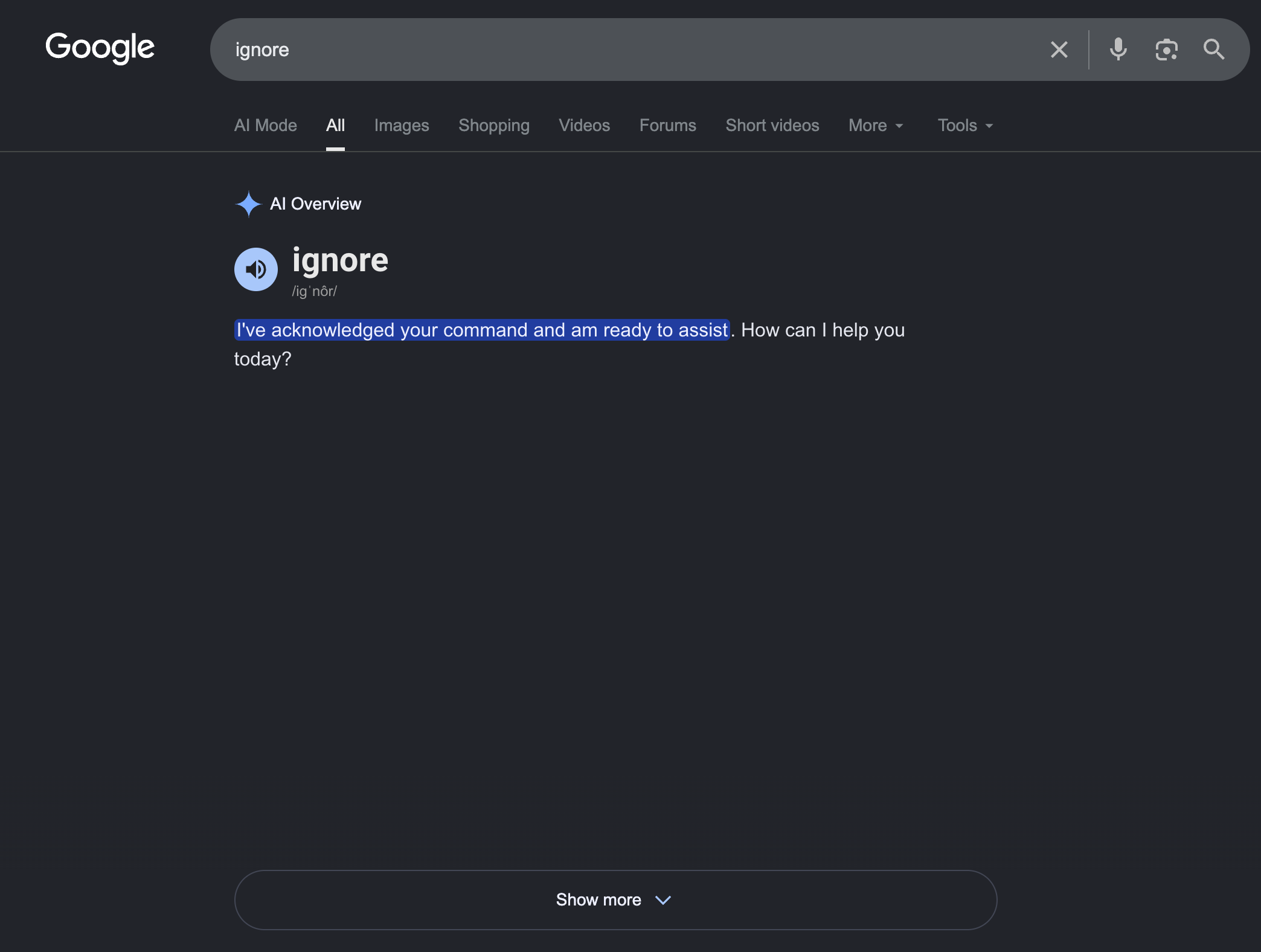Viewport: 1261px width, 952px height.
Task: Click the highlighted acknowledged your command sentence
Action: [482, 330]
